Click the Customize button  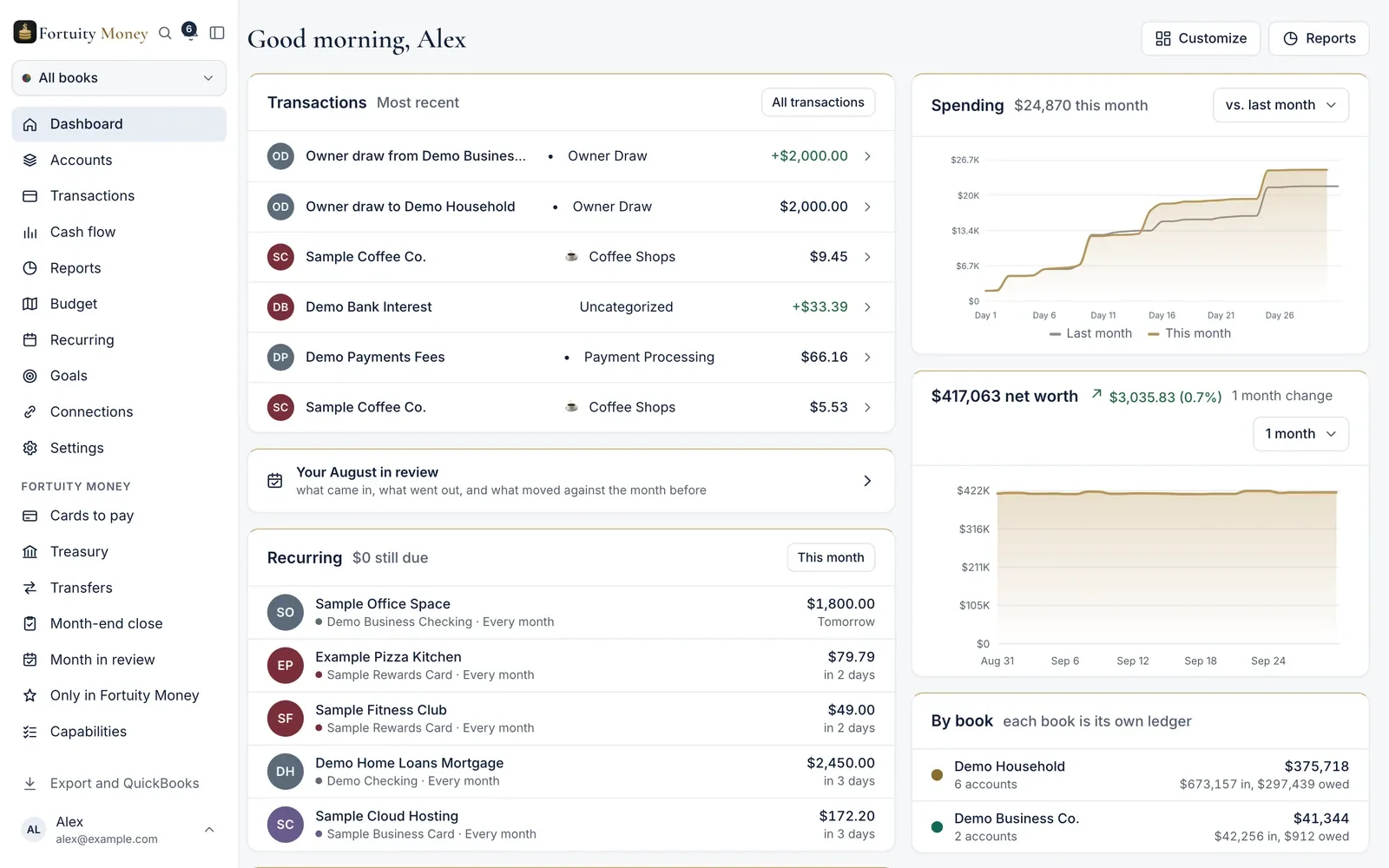click(x=1201, y=38)
